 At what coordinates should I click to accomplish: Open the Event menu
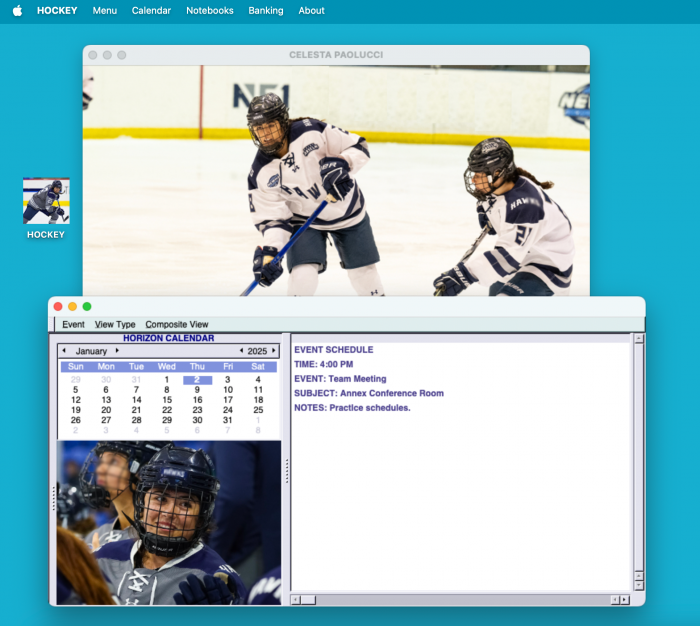(x=73, y=324)
